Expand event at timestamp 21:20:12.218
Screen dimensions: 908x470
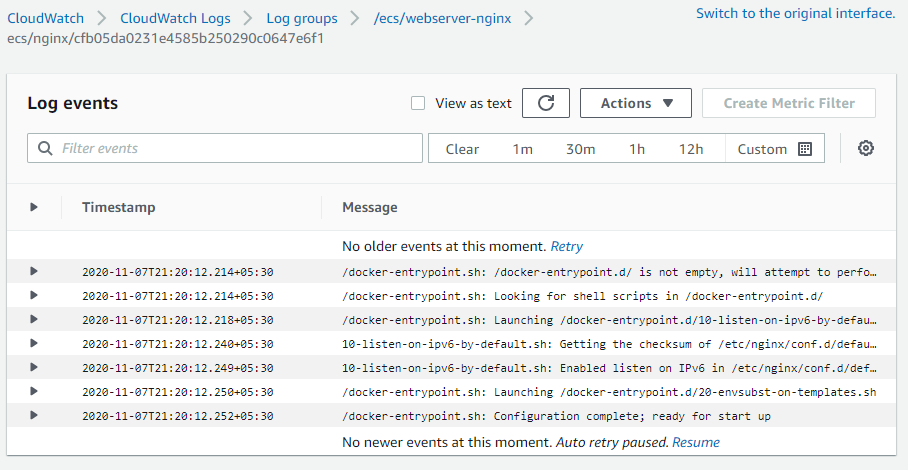pos(34,319)
